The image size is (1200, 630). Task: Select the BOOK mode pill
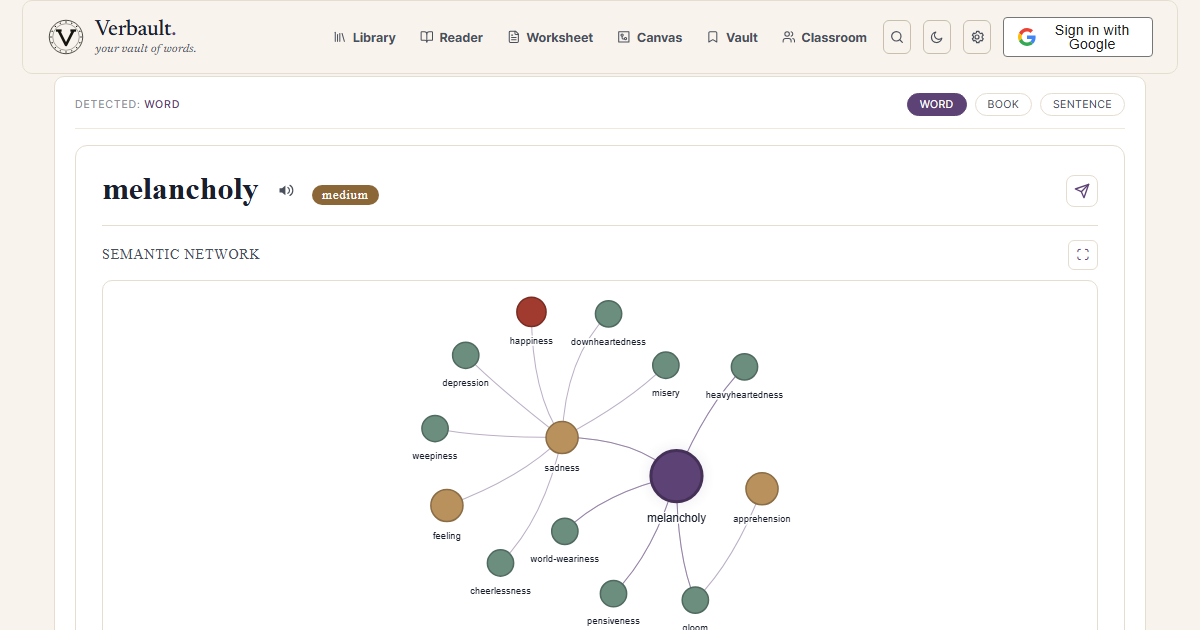1003,104
